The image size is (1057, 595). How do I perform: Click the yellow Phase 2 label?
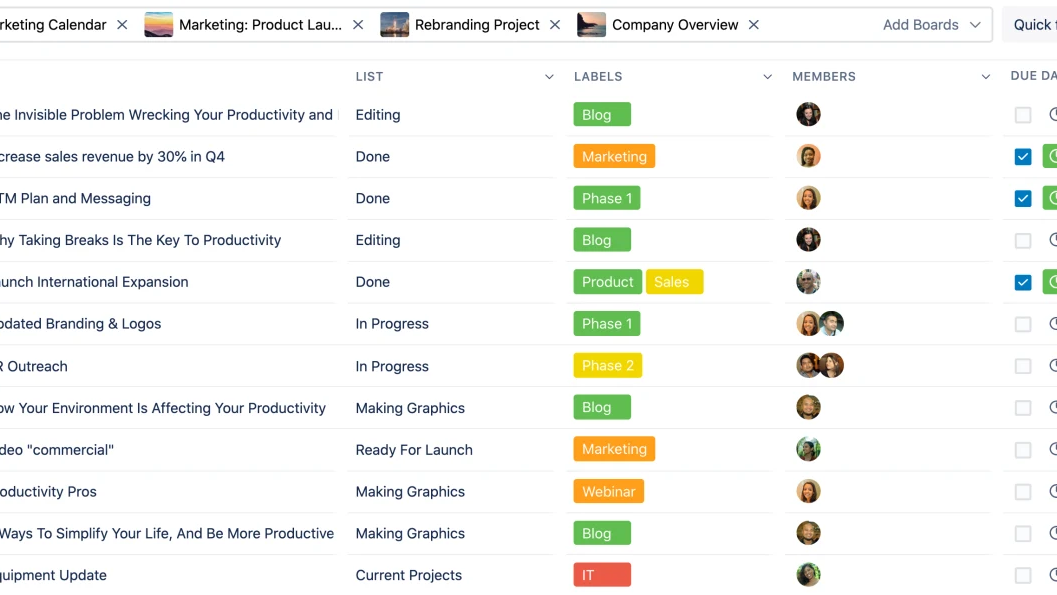coord(608,366)
